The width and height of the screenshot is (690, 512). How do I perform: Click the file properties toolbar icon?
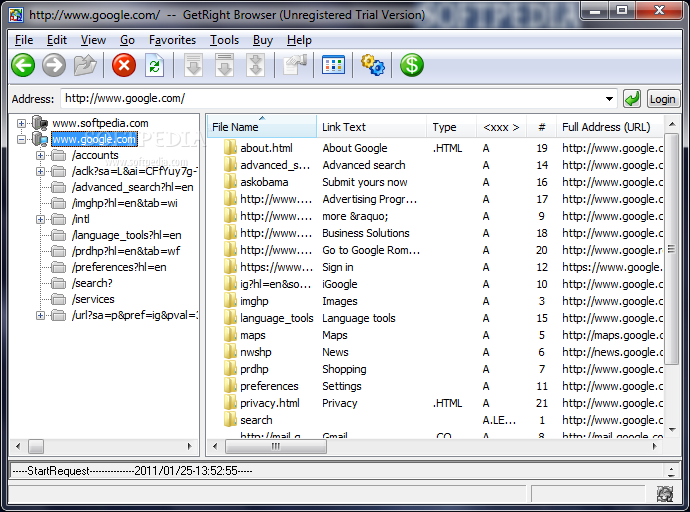294,65
